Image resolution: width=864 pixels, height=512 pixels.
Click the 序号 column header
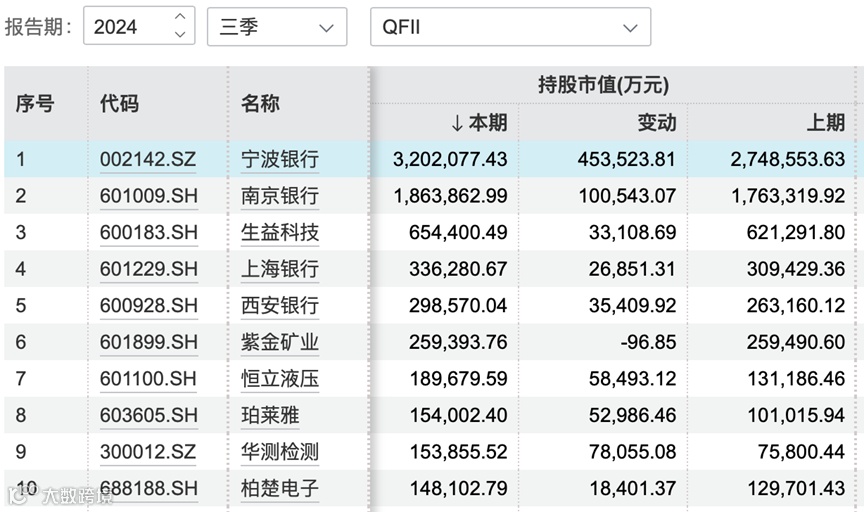[x=35, y=103]
